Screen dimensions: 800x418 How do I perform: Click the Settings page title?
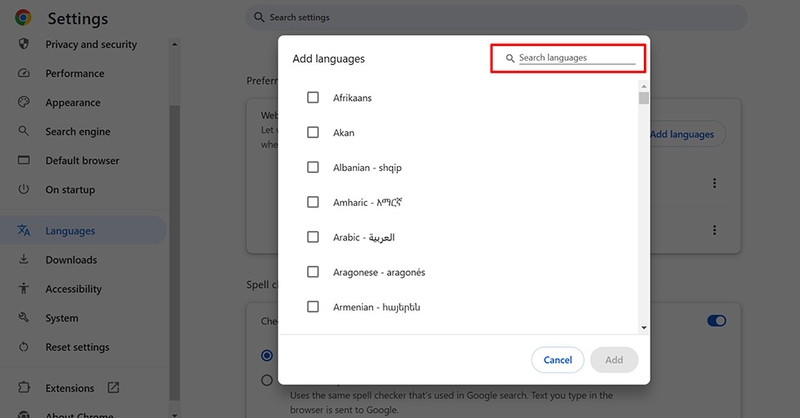(x=78, y=18)
